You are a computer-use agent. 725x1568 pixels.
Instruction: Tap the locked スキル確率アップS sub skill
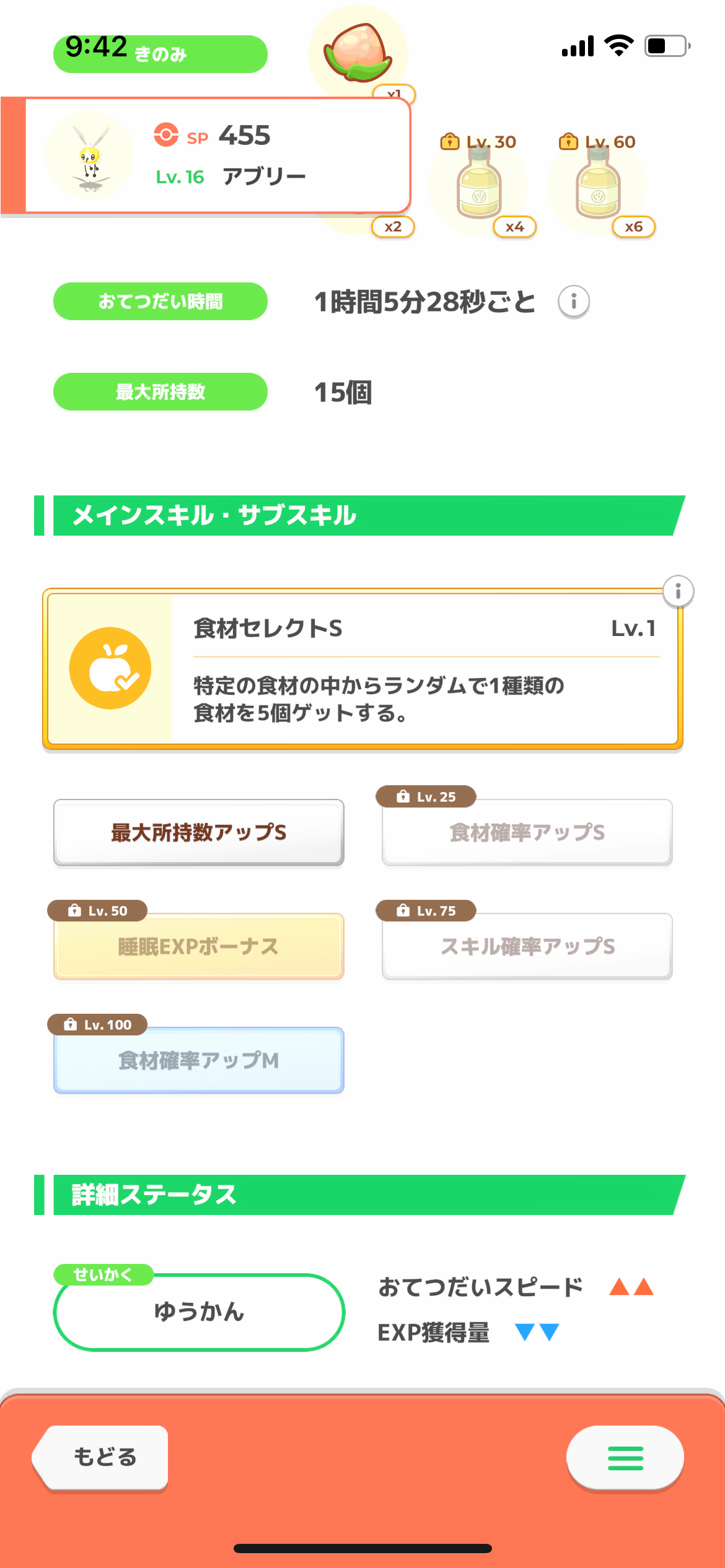coord(527,946)
